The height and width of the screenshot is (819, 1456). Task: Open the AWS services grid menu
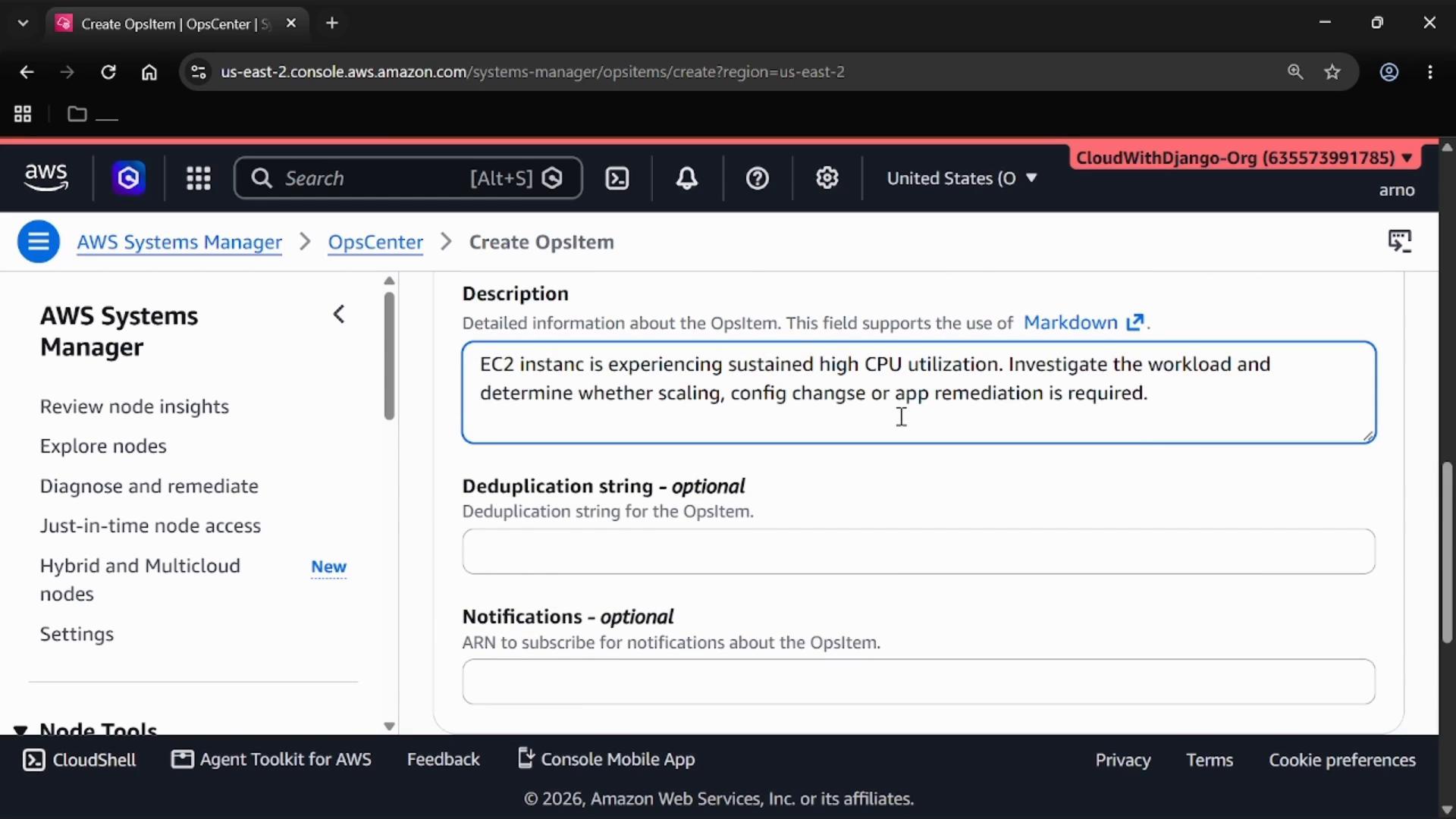199,178
